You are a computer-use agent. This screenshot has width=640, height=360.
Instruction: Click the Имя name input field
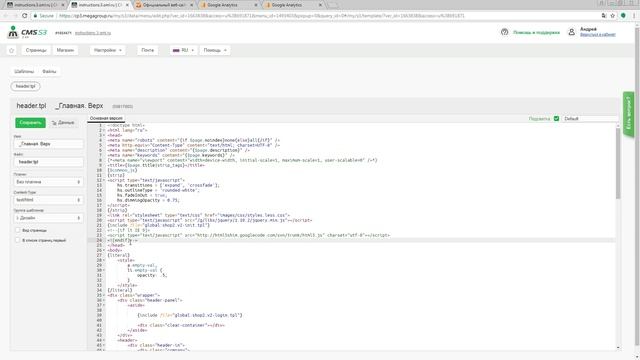click(x=48, y=144)
